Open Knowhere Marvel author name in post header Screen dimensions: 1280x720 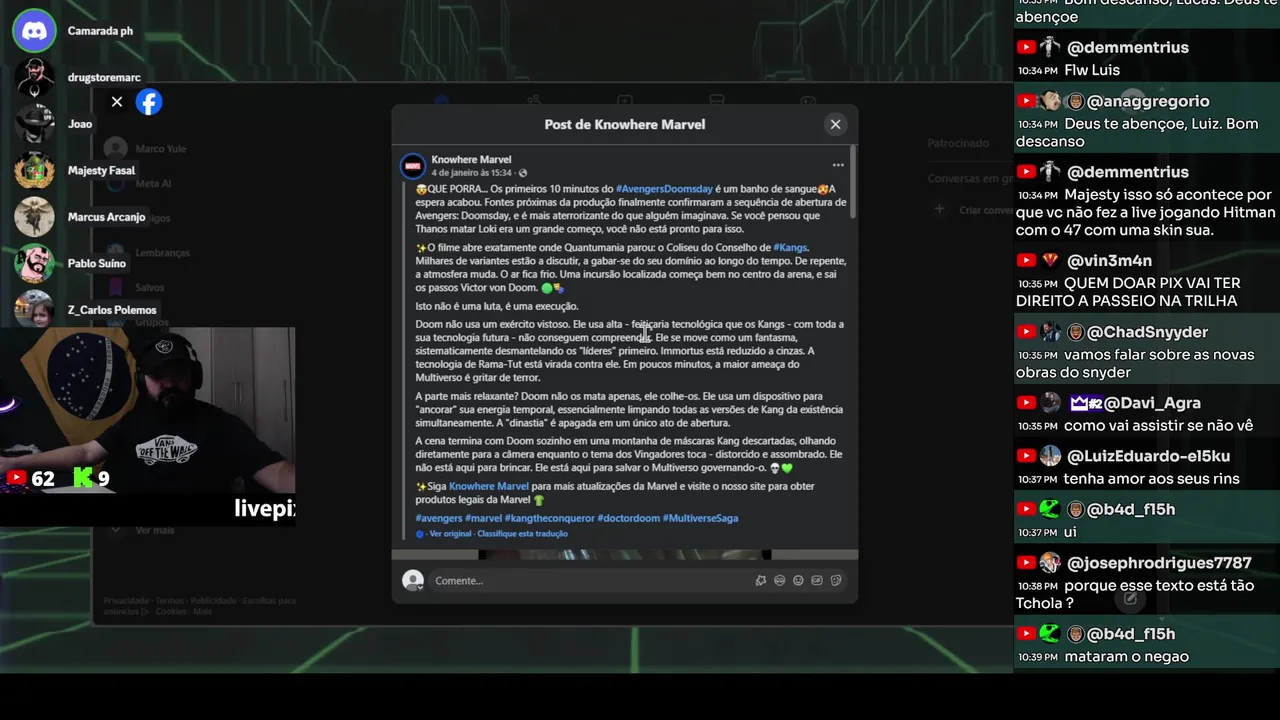click(x=471, y=159)
